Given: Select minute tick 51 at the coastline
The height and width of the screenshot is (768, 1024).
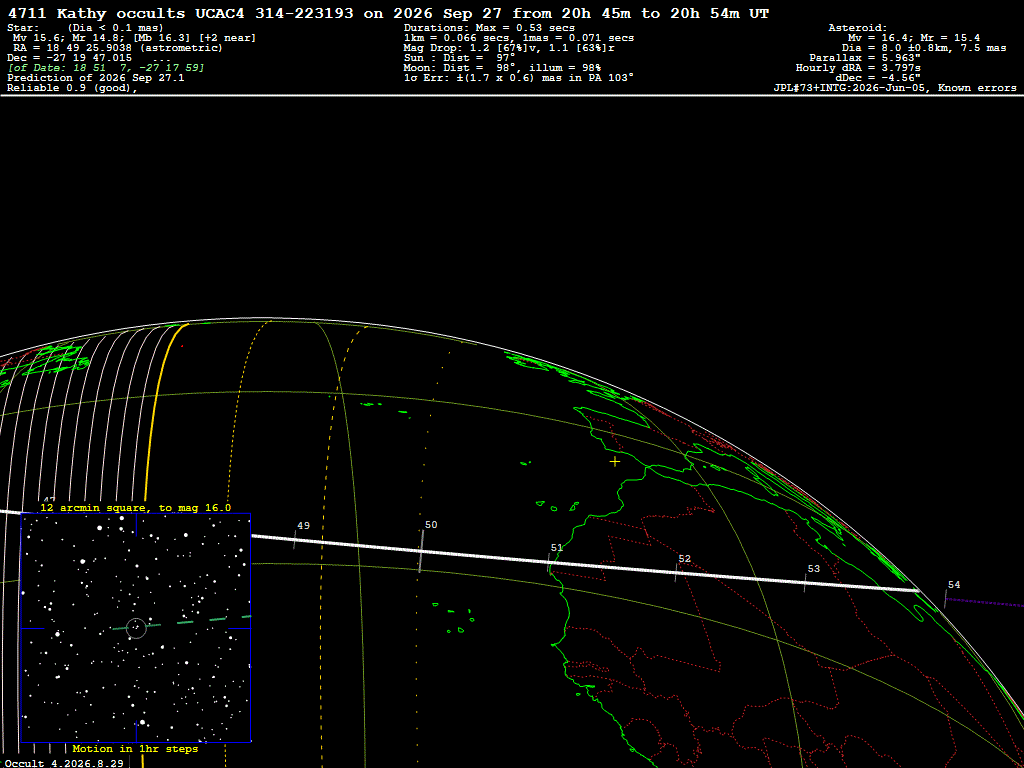Looking at the screenshot, I should coord(556,548).
